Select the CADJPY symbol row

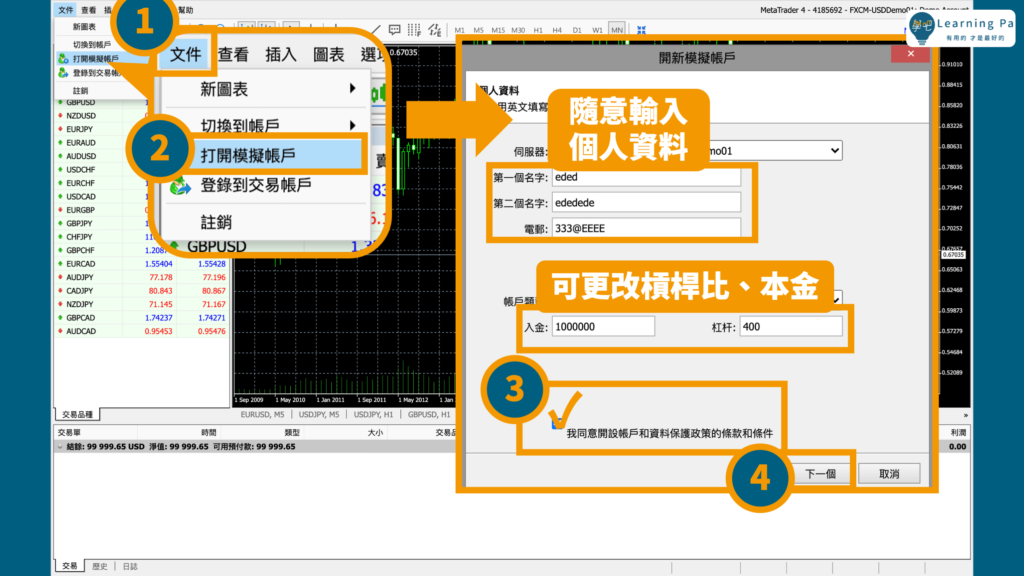(x=142, y=291)
